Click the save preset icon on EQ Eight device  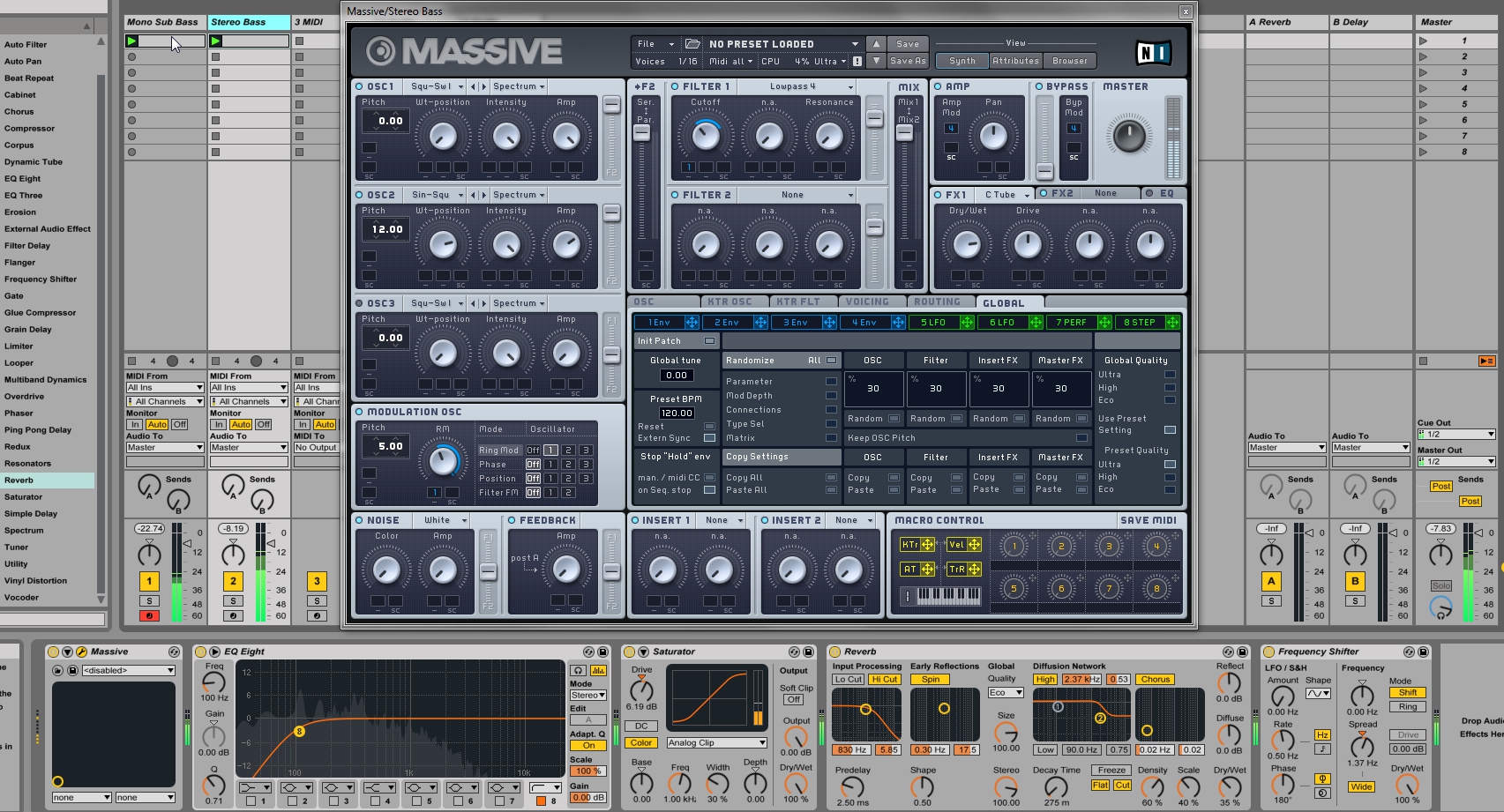(603, 652)
